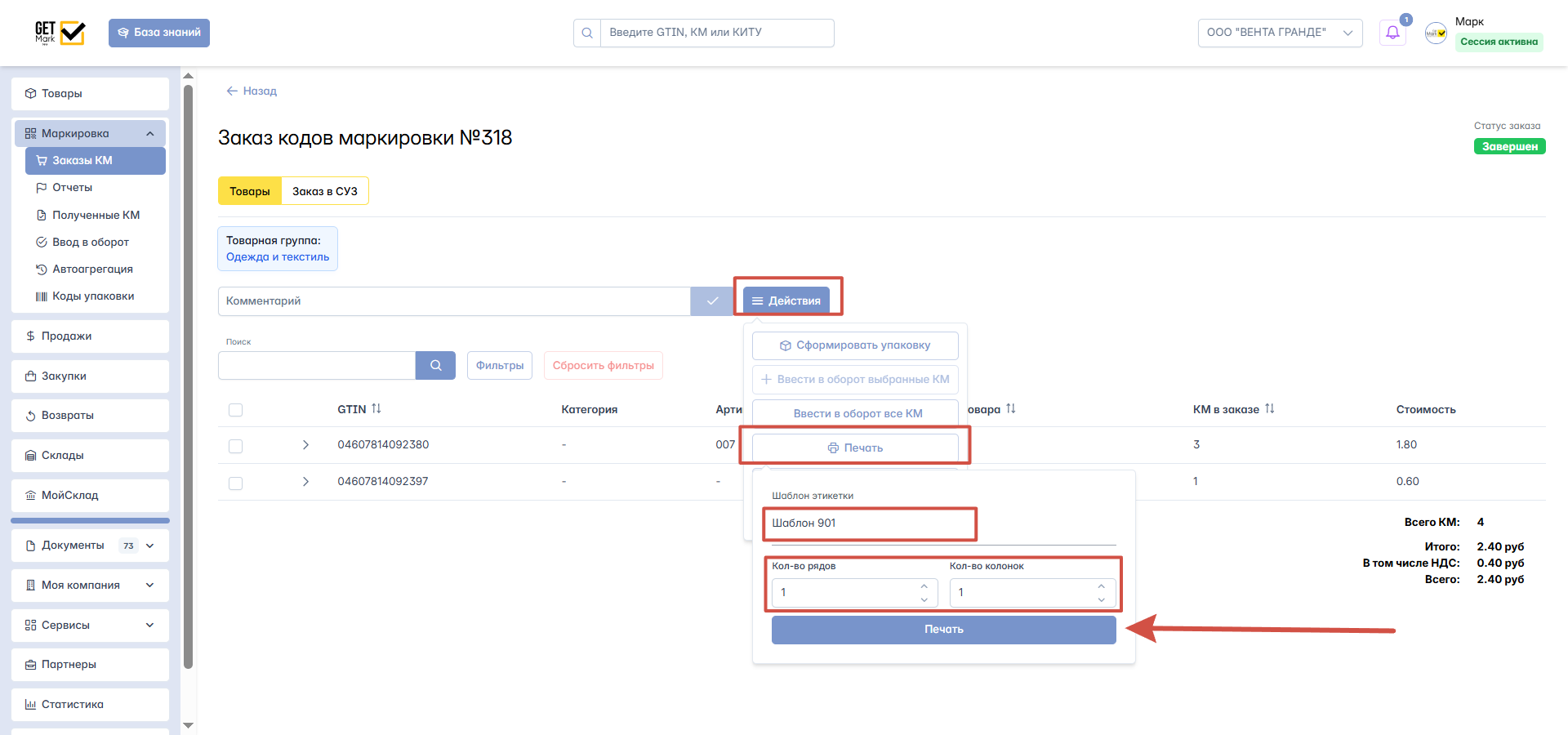
Task: Confirm the comment with the checkmark button
Action: (x=712, y=301)
